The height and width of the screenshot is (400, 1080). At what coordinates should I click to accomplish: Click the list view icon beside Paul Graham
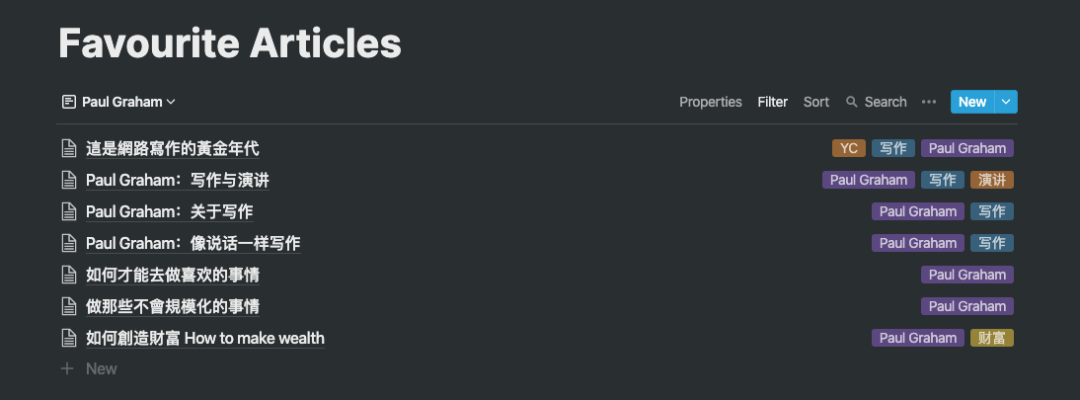click(68, 102)
